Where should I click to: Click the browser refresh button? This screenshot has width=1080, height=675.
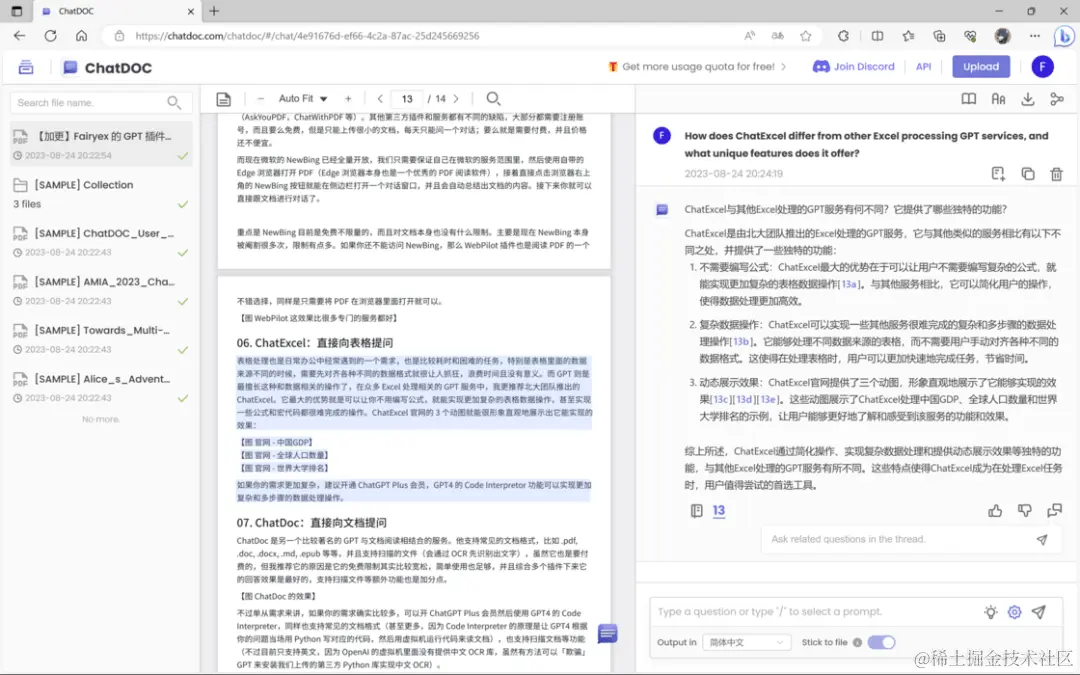pos(50,36)
